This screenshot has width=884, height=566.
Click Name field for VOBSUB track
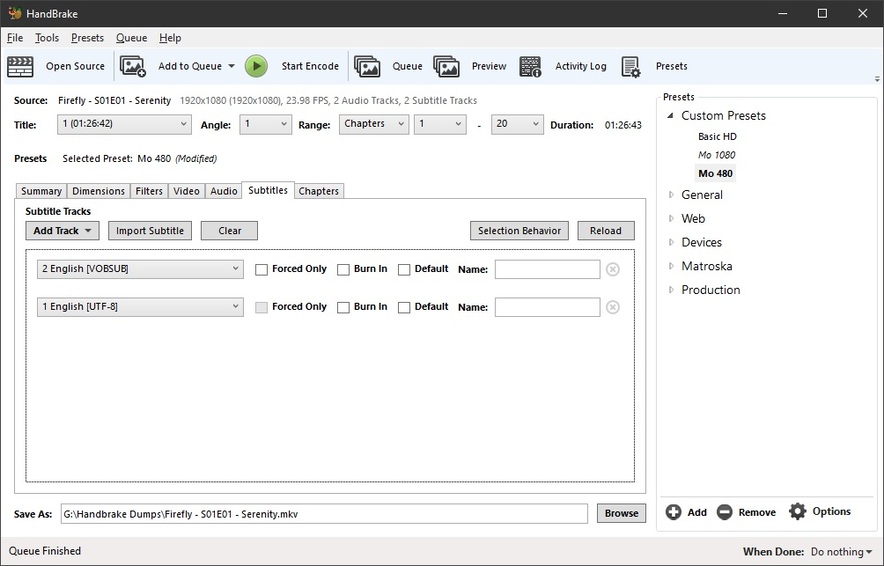[x=547, y=269]
